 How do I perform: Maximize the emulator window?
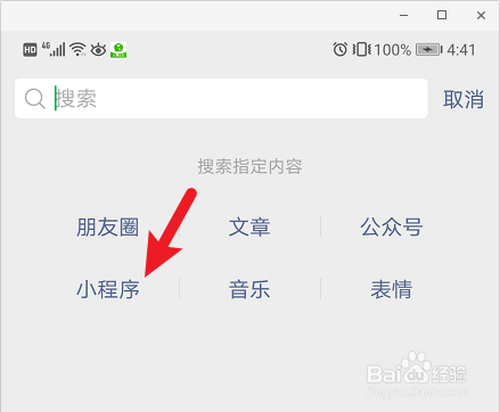coord(442,15)
